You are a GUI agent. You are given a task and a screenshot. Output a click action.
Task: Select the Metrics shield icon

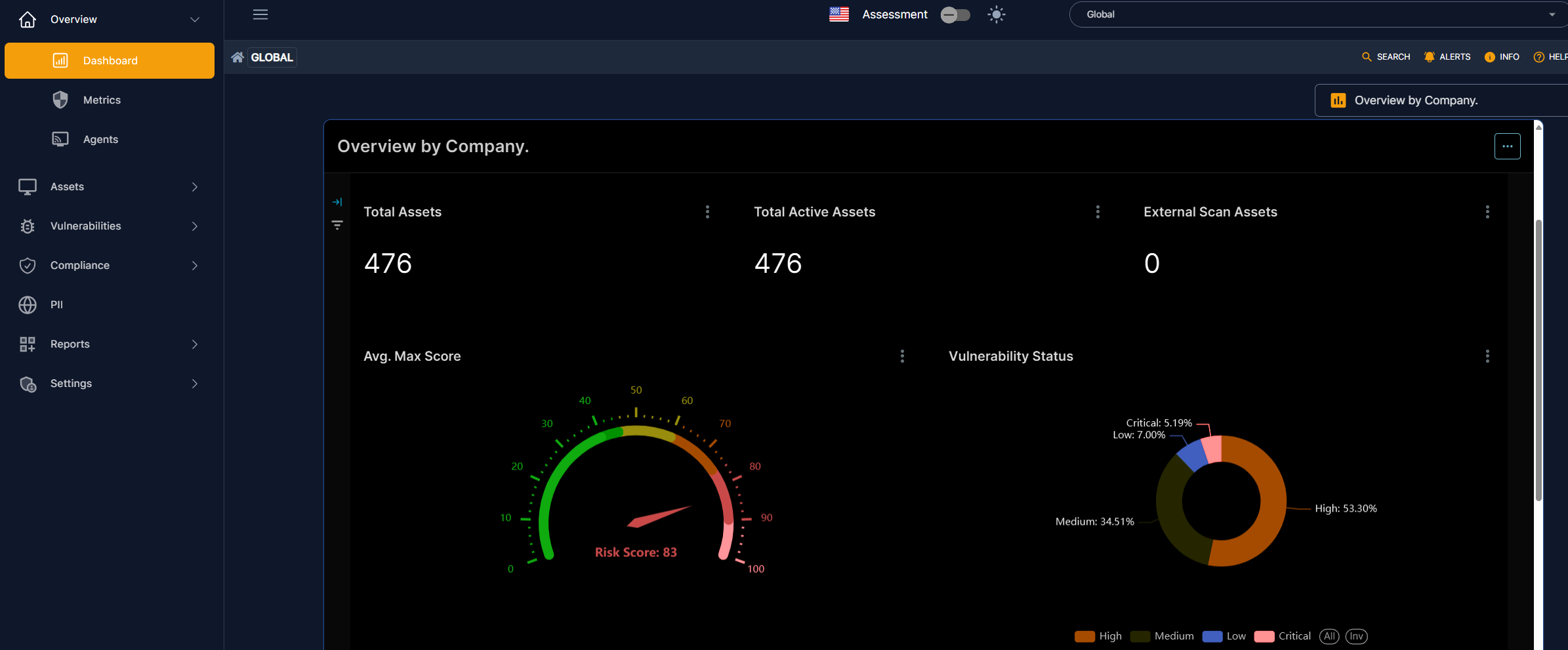(60, 100)
